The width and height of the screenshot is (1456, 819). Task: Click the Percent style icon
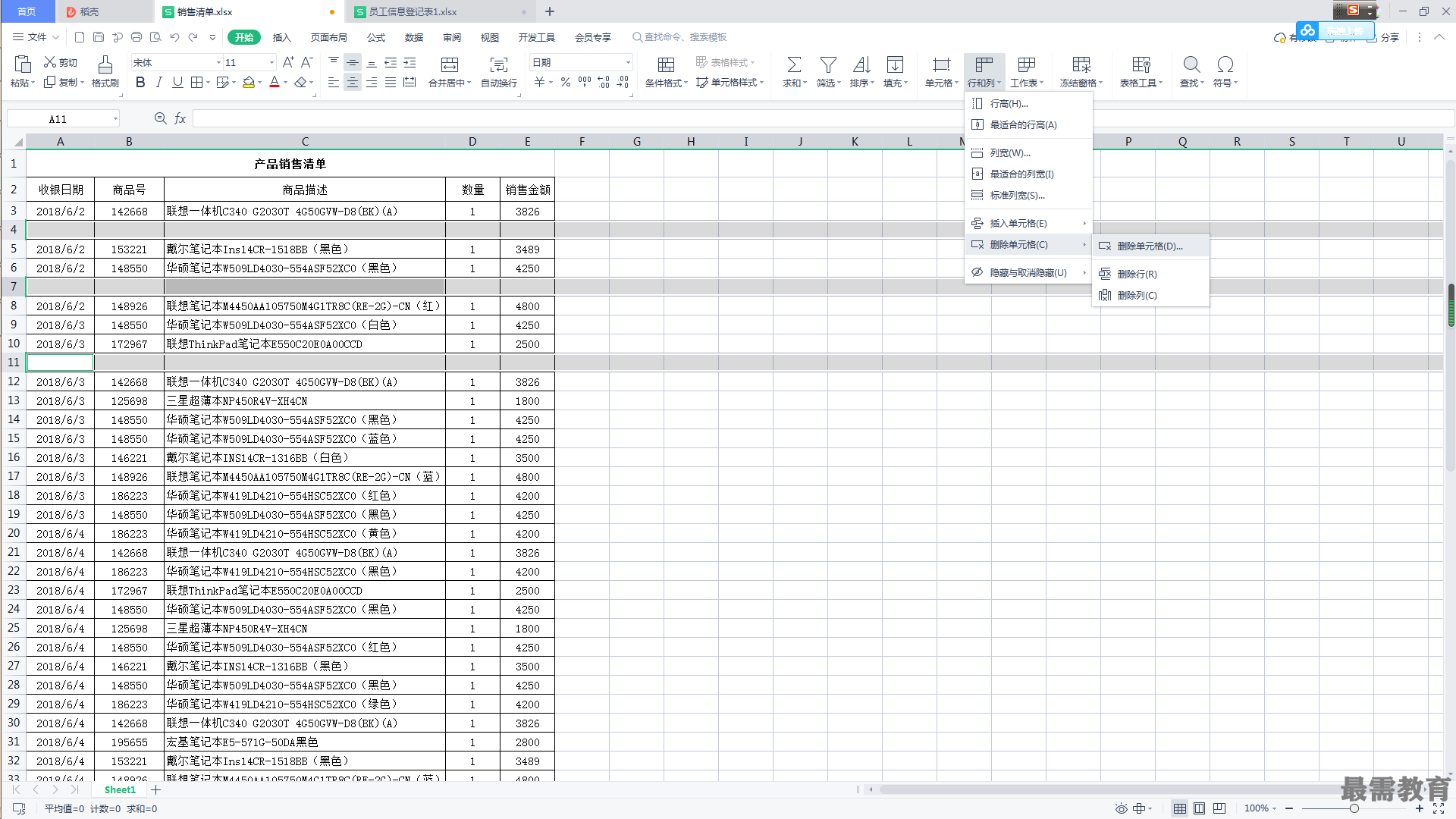566,82
